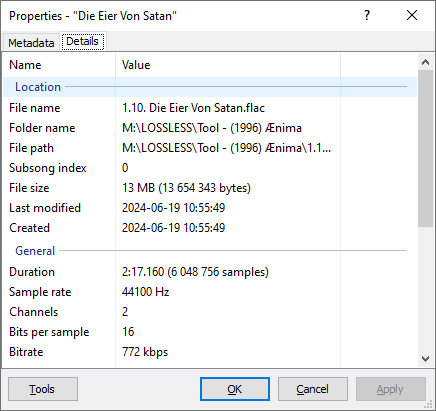This screenshot has height=411, width=436.
Task: Switch to the Metadata tab
Action: coord(31,43)
